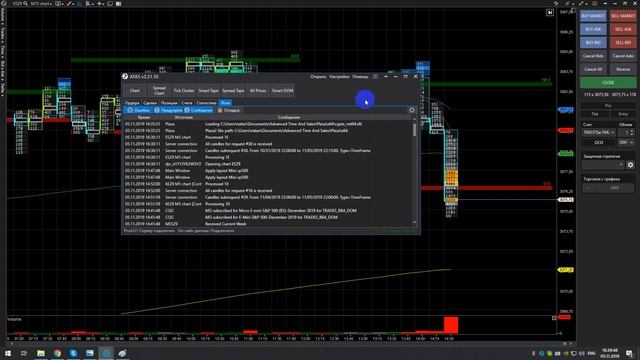Open the Открыть menu in ATAS window
This screenshot has width=640, height=360.
click(x=318, y=77)
